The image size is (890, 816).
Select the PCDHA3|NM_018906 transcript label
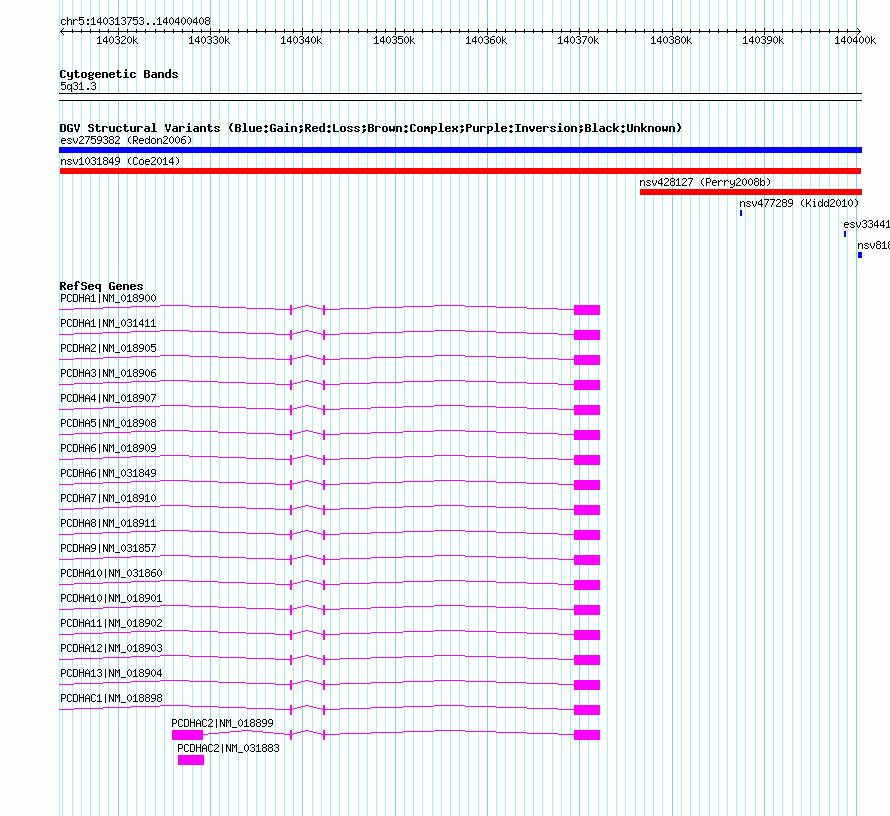tap(108, 373)
